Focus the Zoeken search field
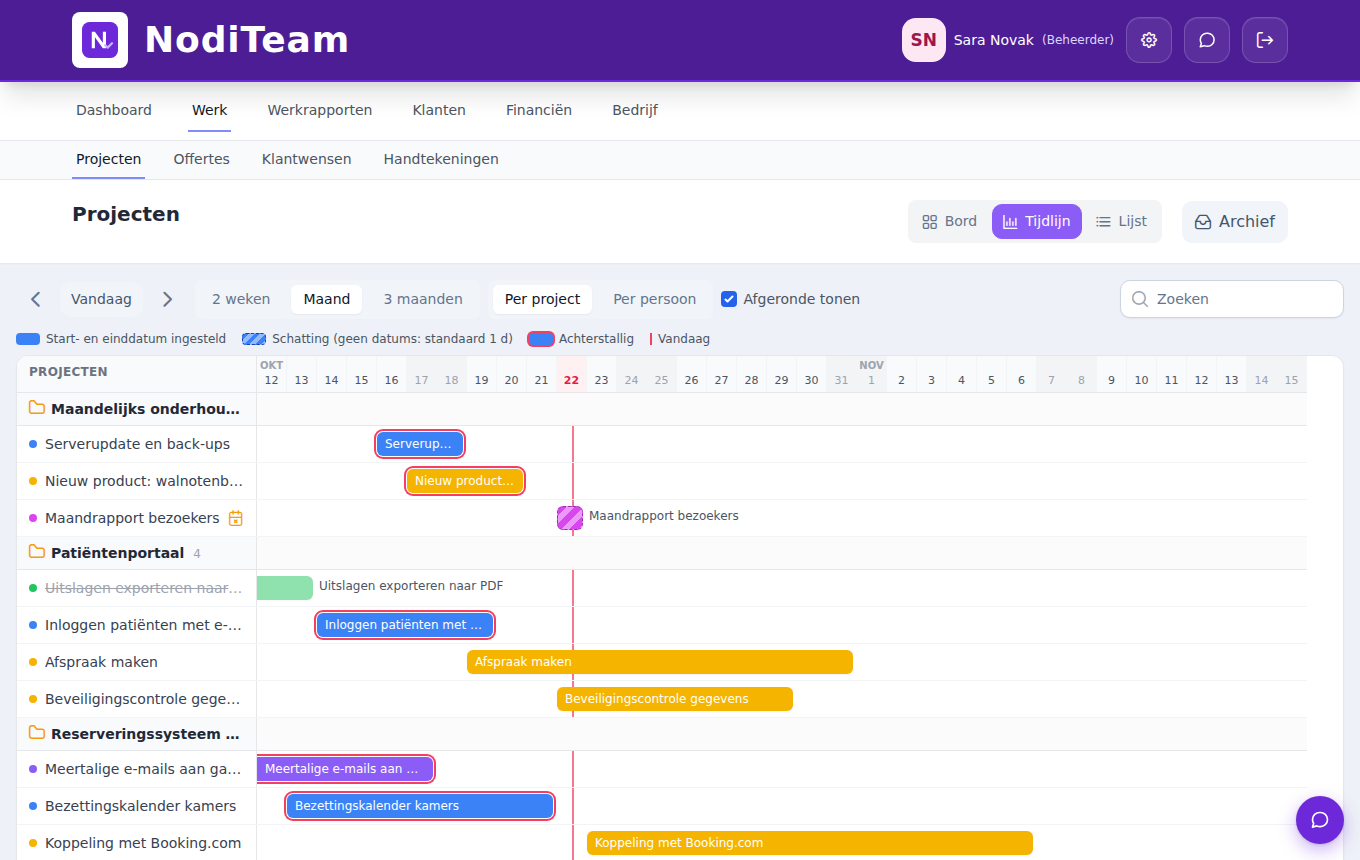The height and width of the screenshot is (860, 1360). [x=1232, y=299]
